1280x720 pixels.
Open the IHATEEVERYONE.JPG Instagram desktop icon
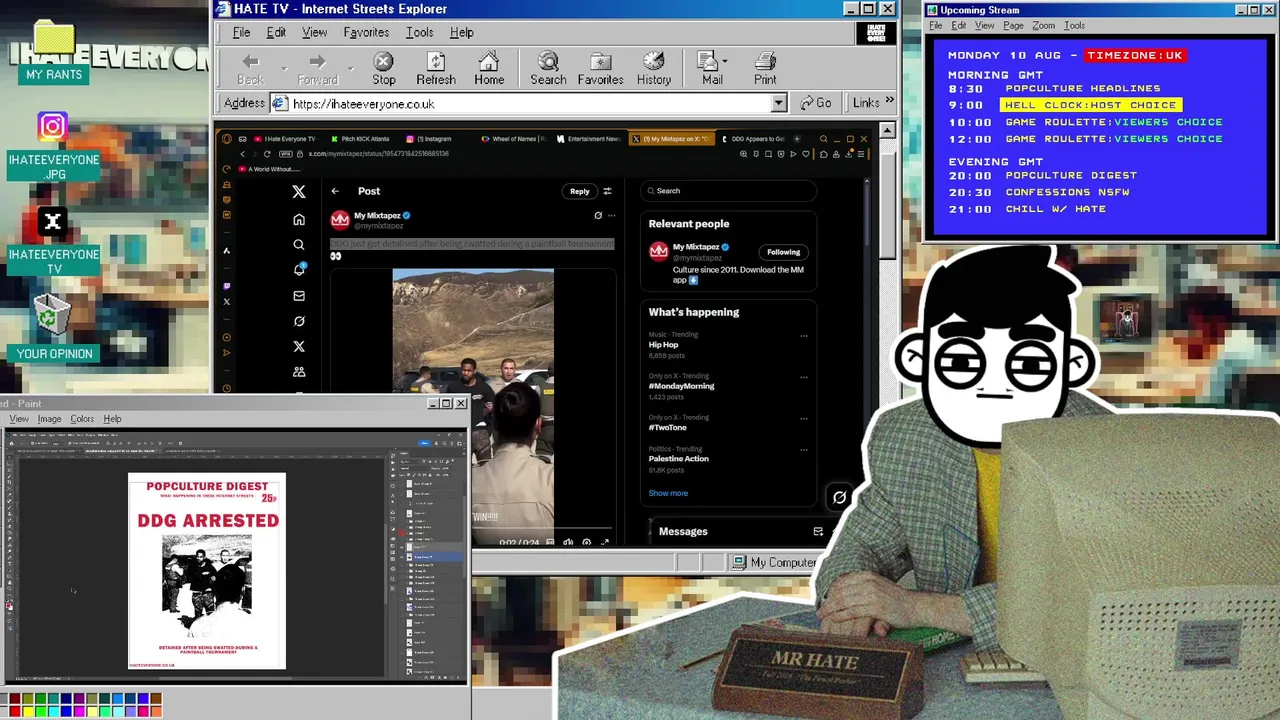tap(53, 126)
